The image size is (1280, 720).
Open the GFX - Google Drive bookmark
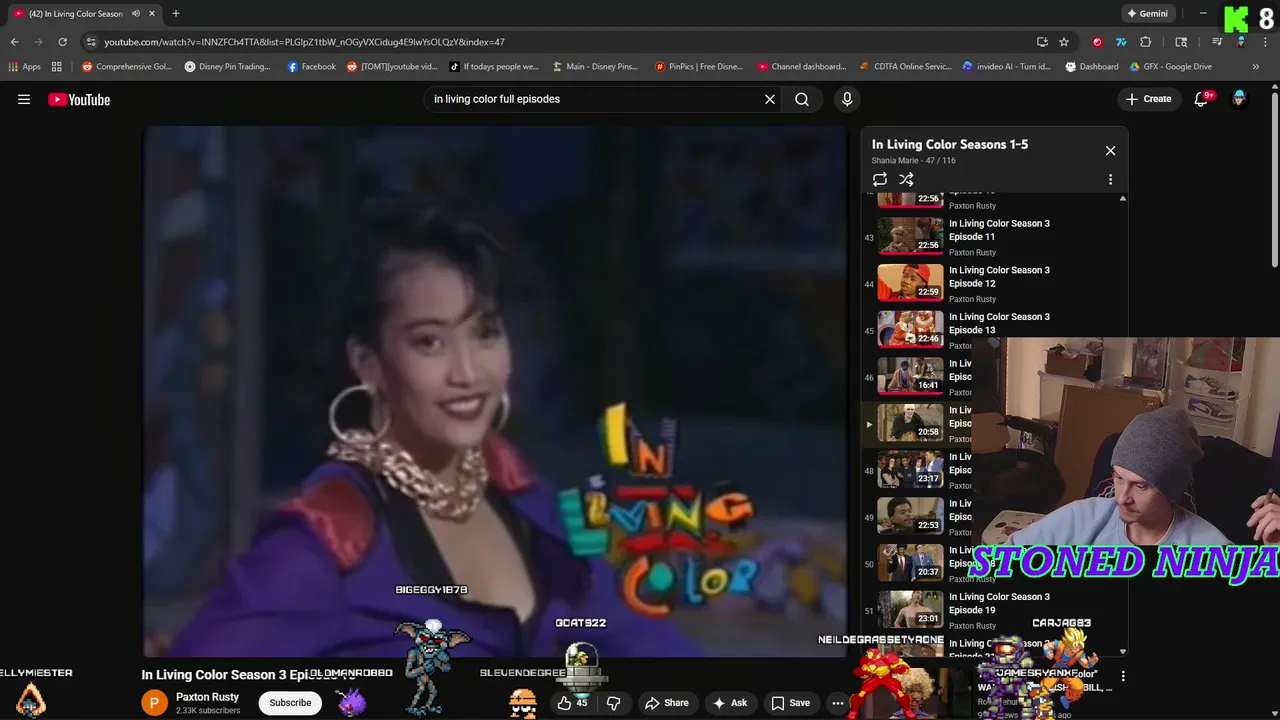[x=1171, y=67]
